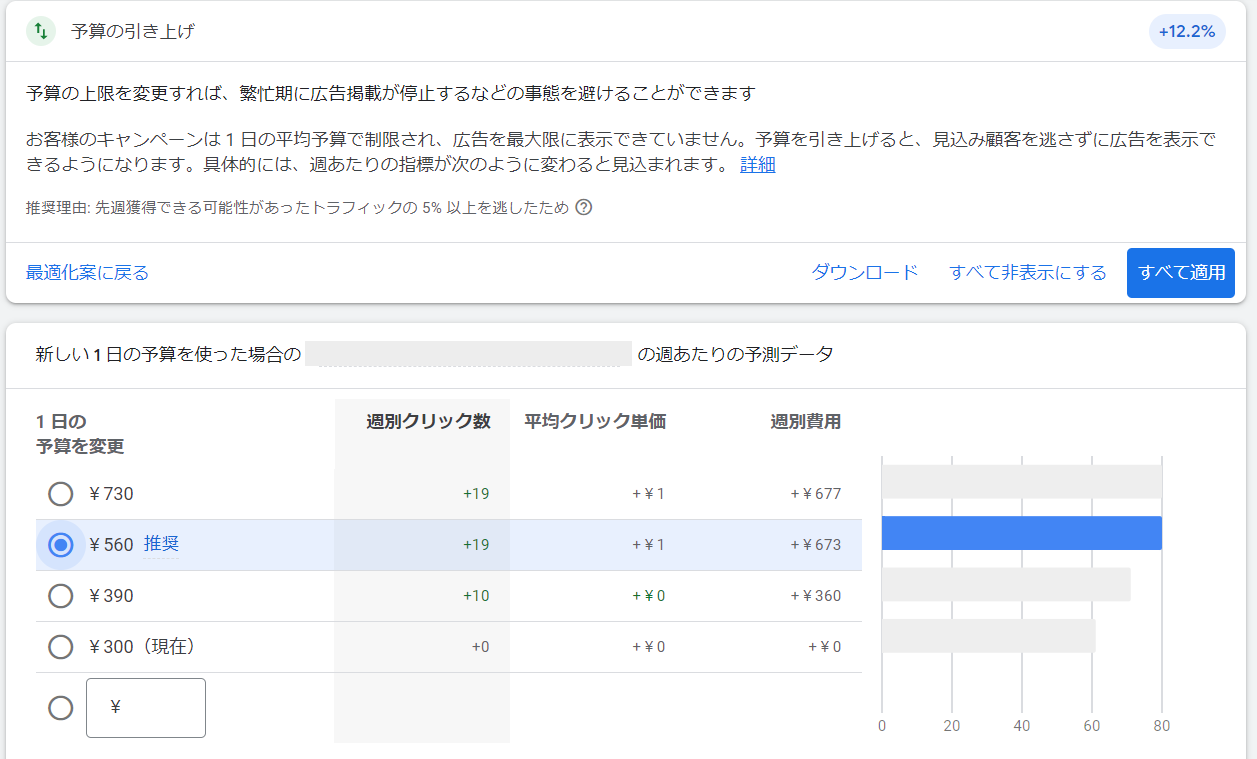1257x759 pixels.
Task: Click the 週別費用 column header
Action: pyautogui.click(x=805, y=422)
